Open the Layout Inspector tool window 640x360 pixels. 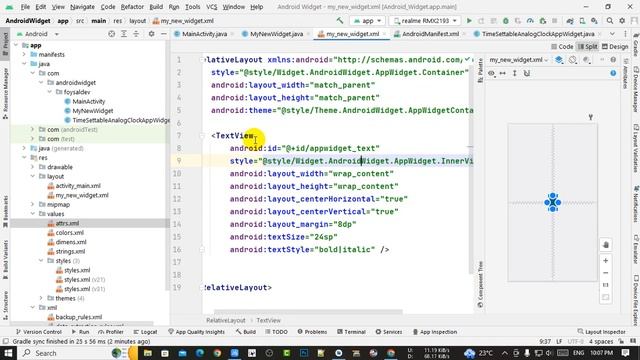pyautogui.click(x=602, y=332)
